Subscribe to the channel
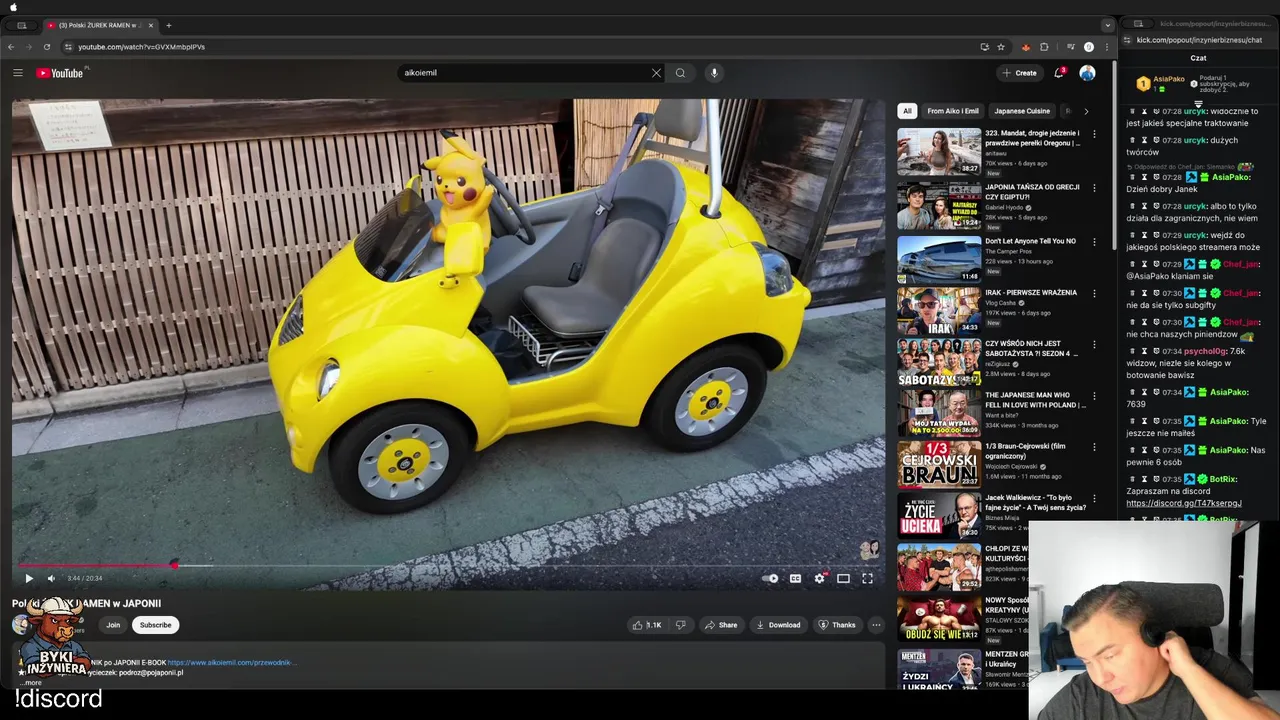Viewport: 1280px width, 720px height. (155, 625)
